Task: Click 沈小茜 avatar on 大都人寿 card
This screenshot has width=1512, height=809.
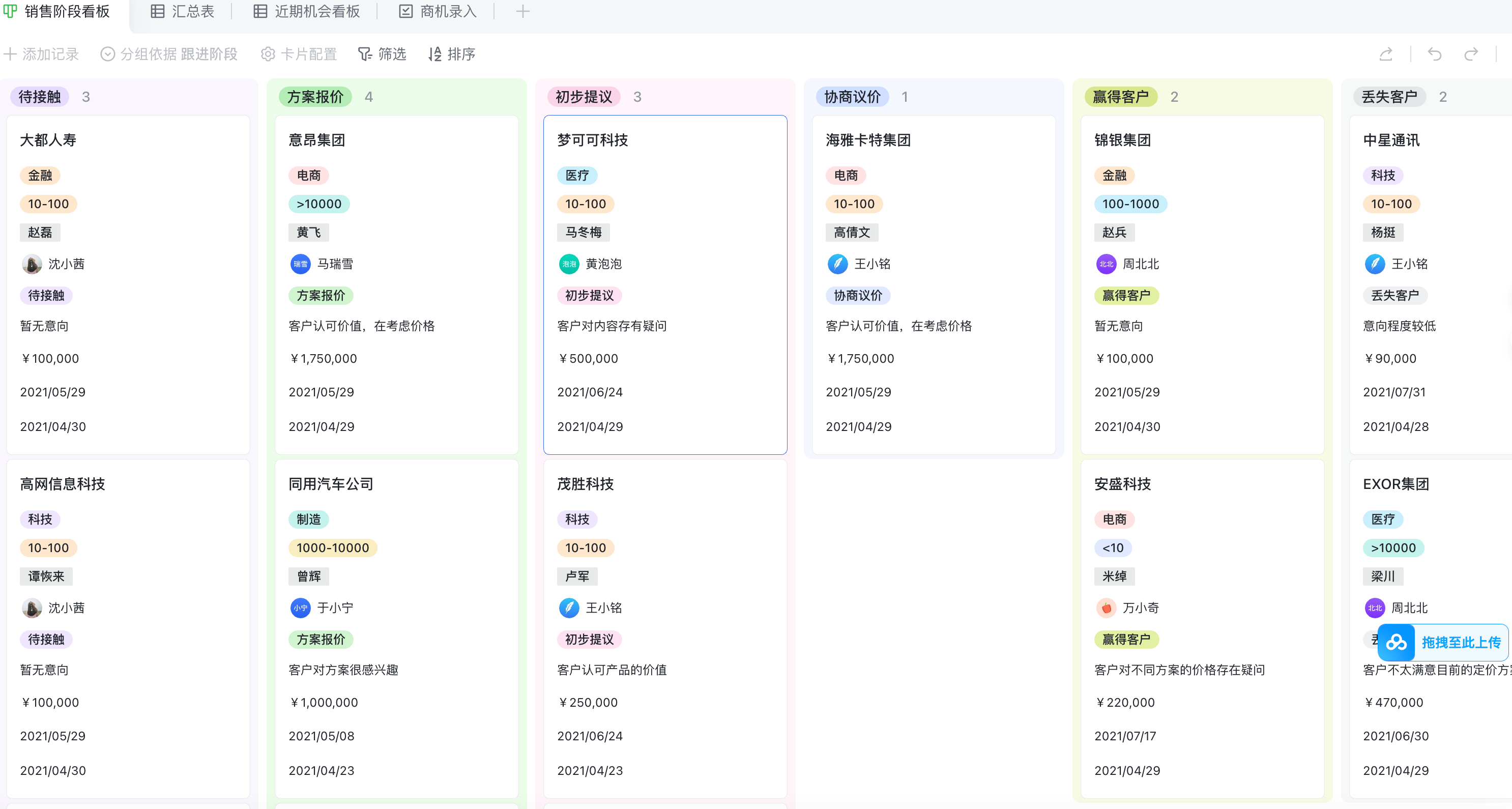Action: (x=32, y=264)
